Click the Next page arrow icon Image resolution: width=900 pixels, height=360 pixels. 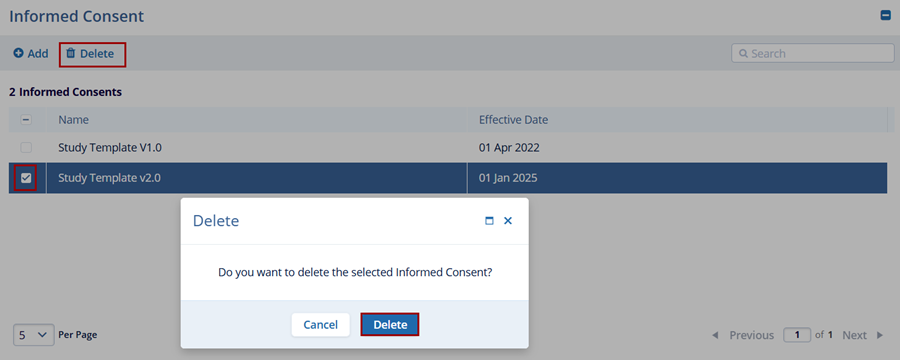(x=880, y=335)
